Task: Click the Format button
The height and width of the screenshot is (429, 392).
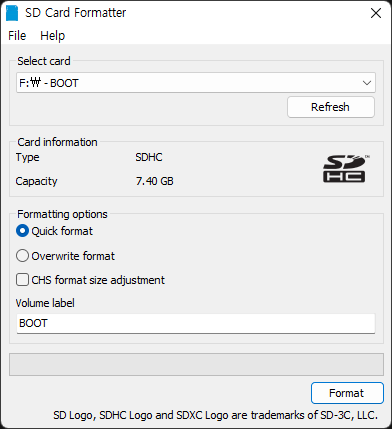Action: (x=347, y=393)
